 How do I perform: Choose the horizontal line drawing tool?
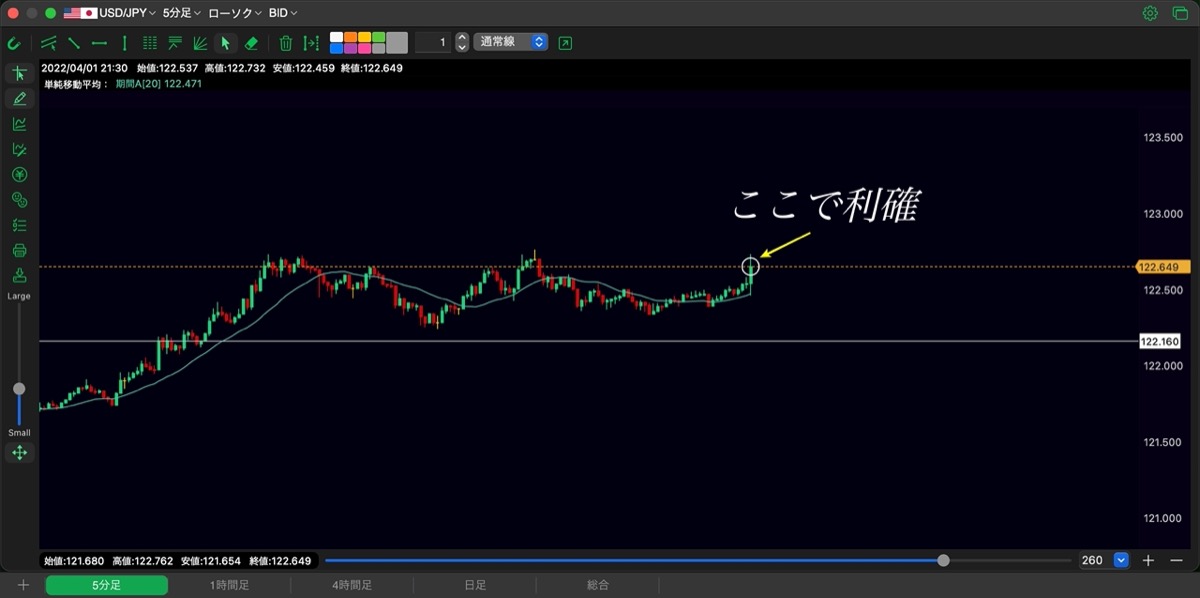click(x=99, y=43)
